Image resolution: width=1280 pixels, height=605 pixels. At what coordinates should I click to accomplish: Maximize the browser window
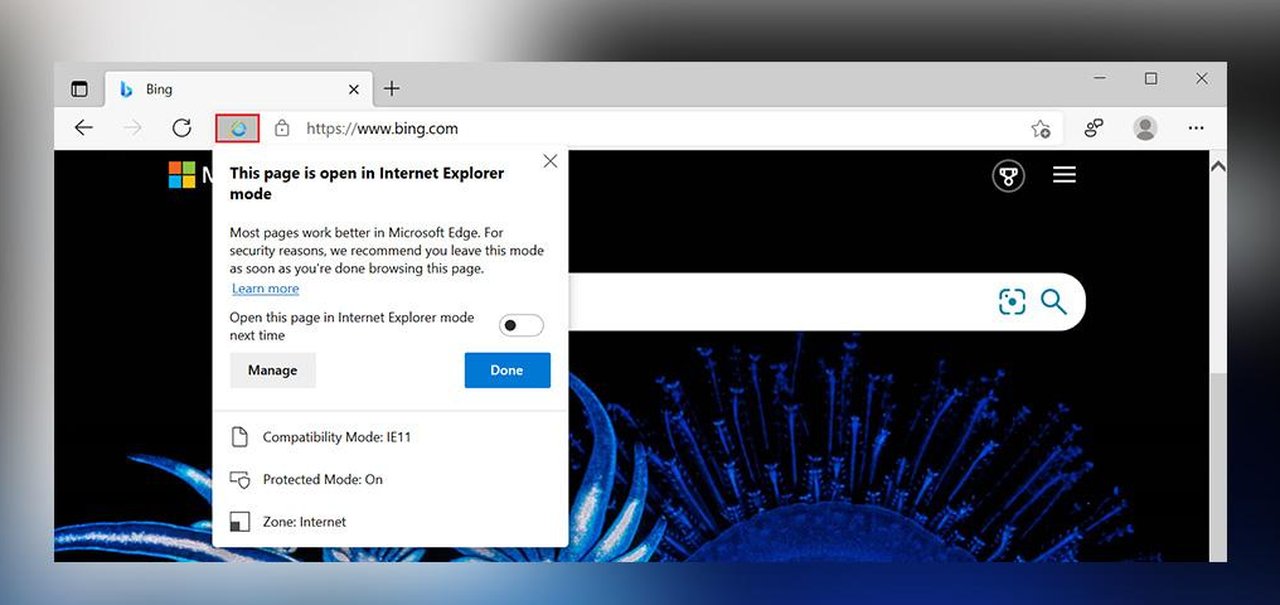[x=1151, y=78]
